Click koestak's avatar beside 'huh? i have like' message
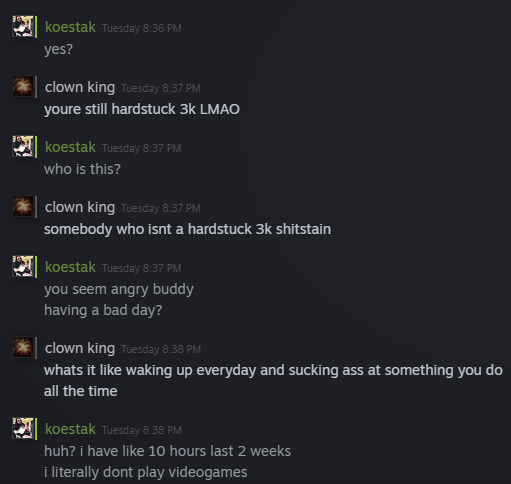This screenshot has width=511, height=484. click(x=23, y=428)
